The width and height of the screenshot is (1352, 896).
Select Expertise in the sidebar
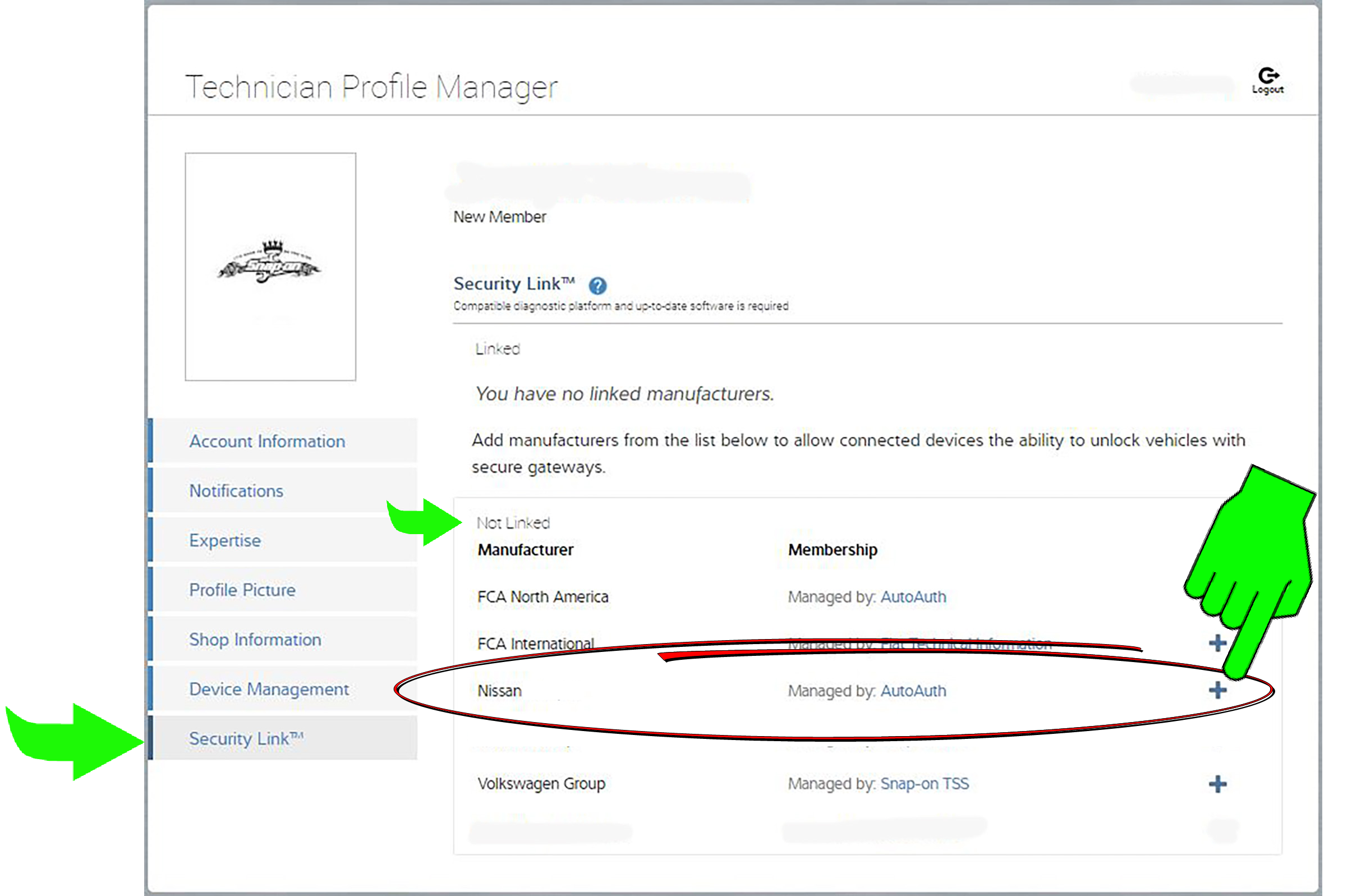tap(224, 540)
